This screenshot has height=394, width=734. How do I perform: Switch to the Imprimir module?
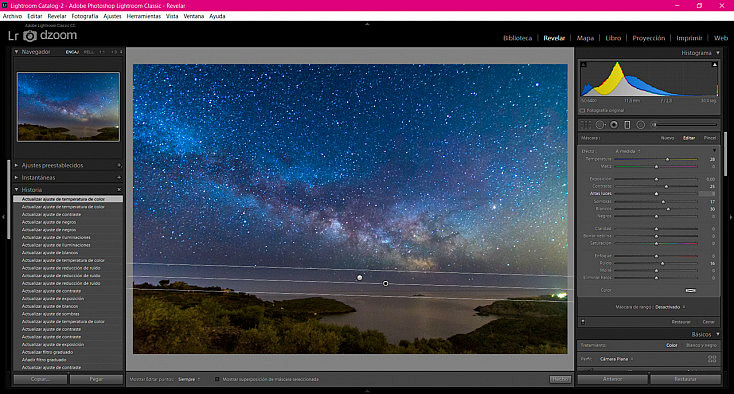[x=689, y=38]
